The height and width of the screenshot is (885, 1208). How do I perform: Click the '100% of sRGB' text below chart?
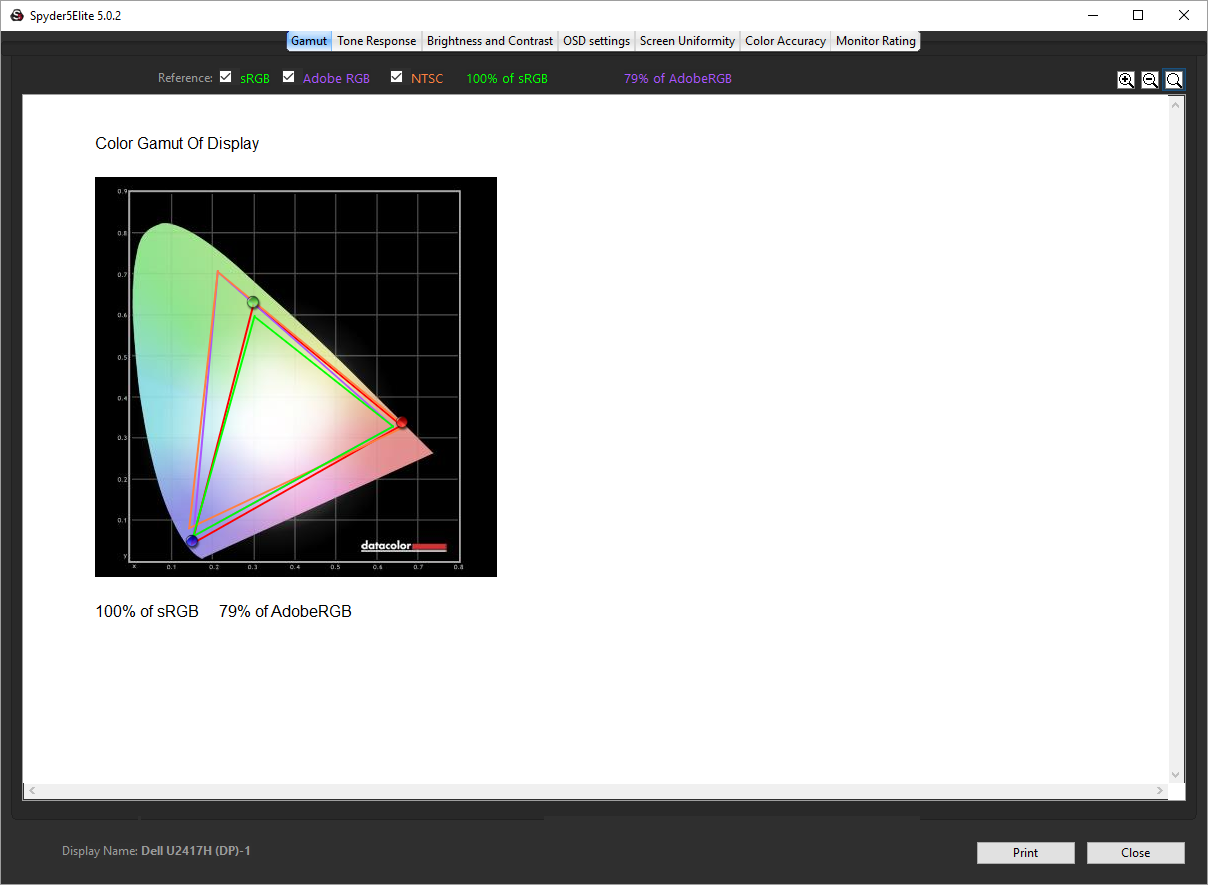[147, 612]
